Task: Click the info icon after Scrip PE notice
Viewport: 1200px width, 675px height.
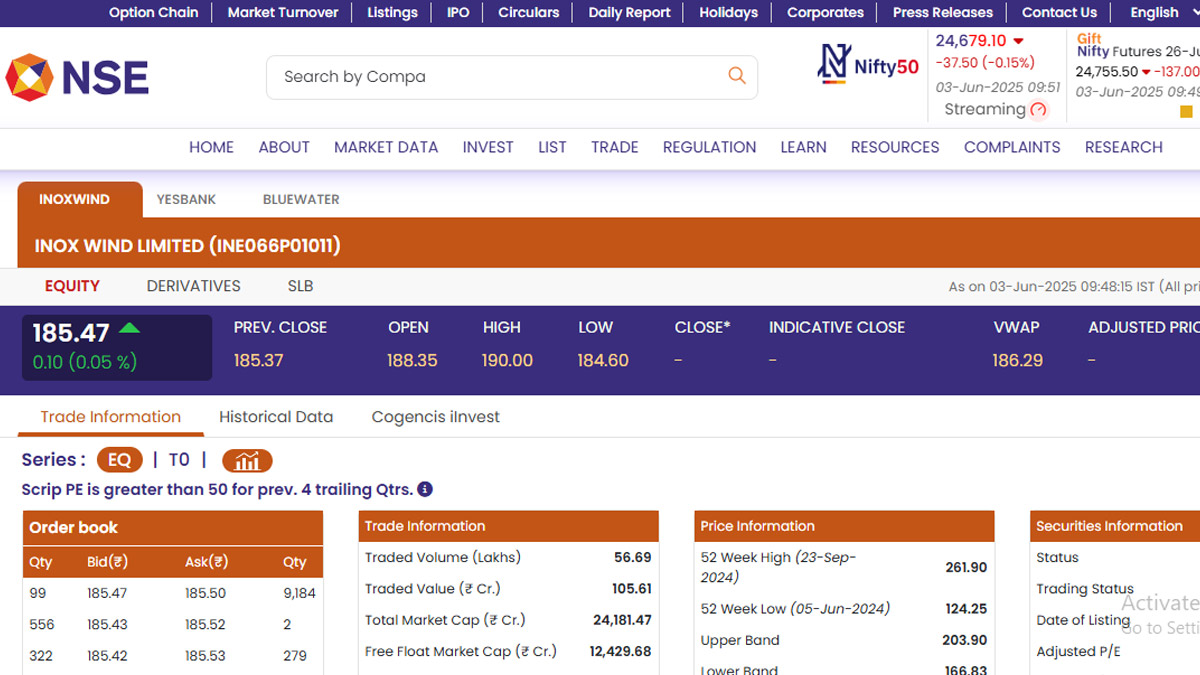Action: click(425, 489)
